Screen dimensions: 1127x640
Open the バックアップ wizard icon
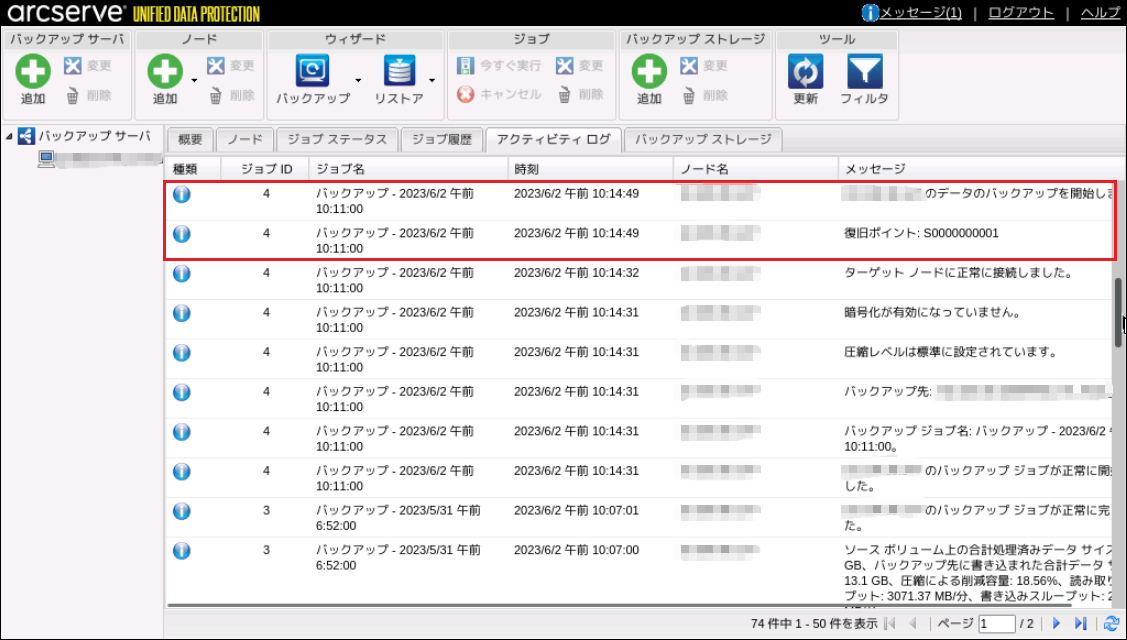coord(312,72)
